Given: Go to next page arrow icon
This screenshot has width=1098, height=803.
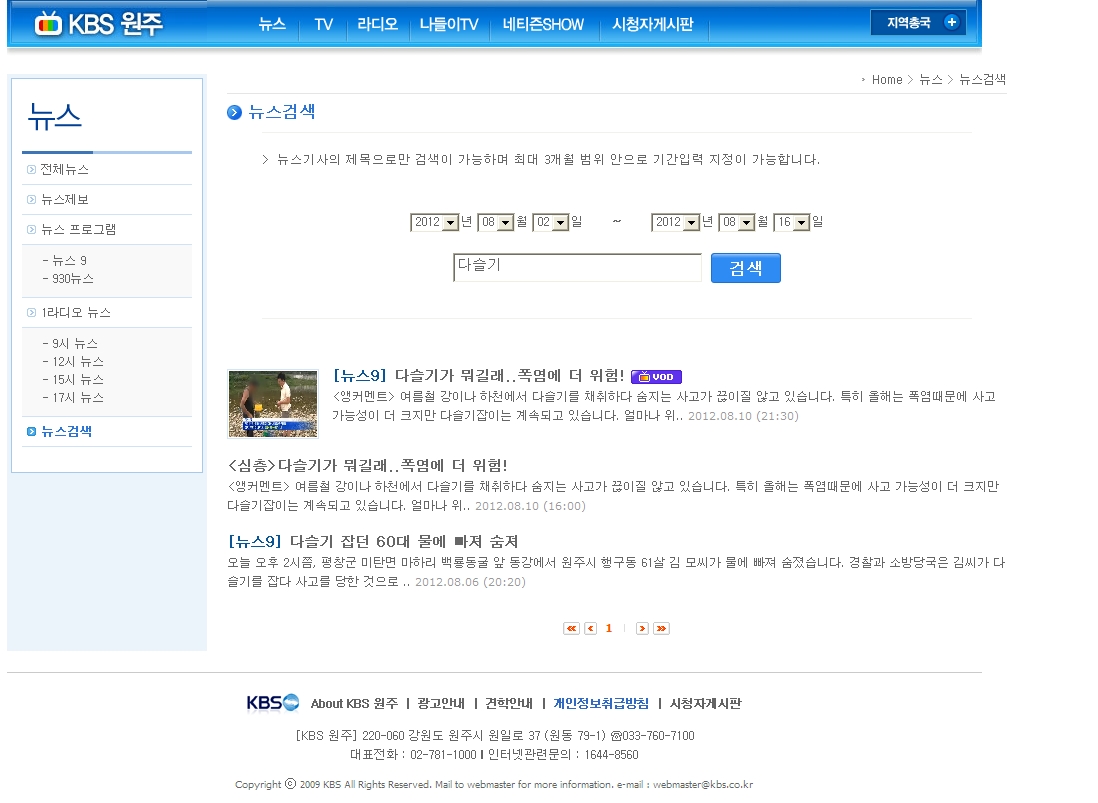Looking at the screenshot, I should 641,628.
